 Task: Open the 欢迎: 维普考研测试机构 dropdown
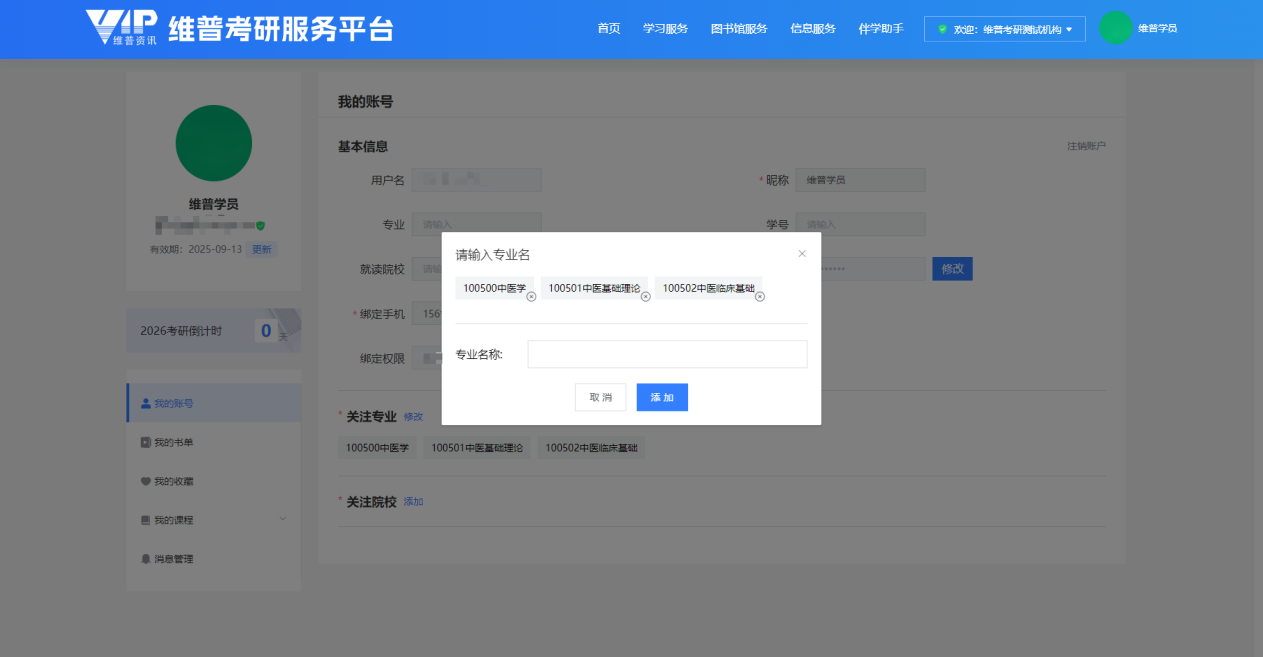point(1004,29)
